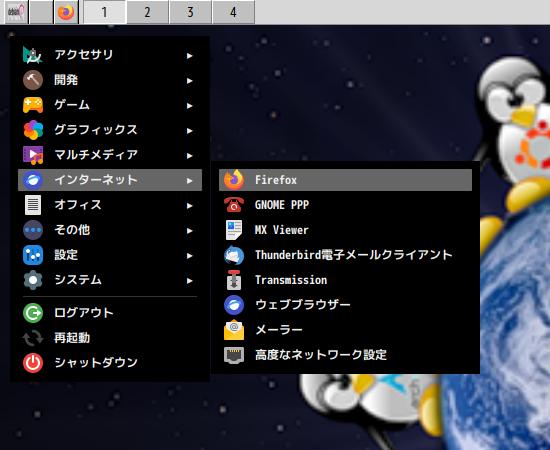Open the メーラー mail entry
Viewport: 550px width, 450px height.
point(345,330)
